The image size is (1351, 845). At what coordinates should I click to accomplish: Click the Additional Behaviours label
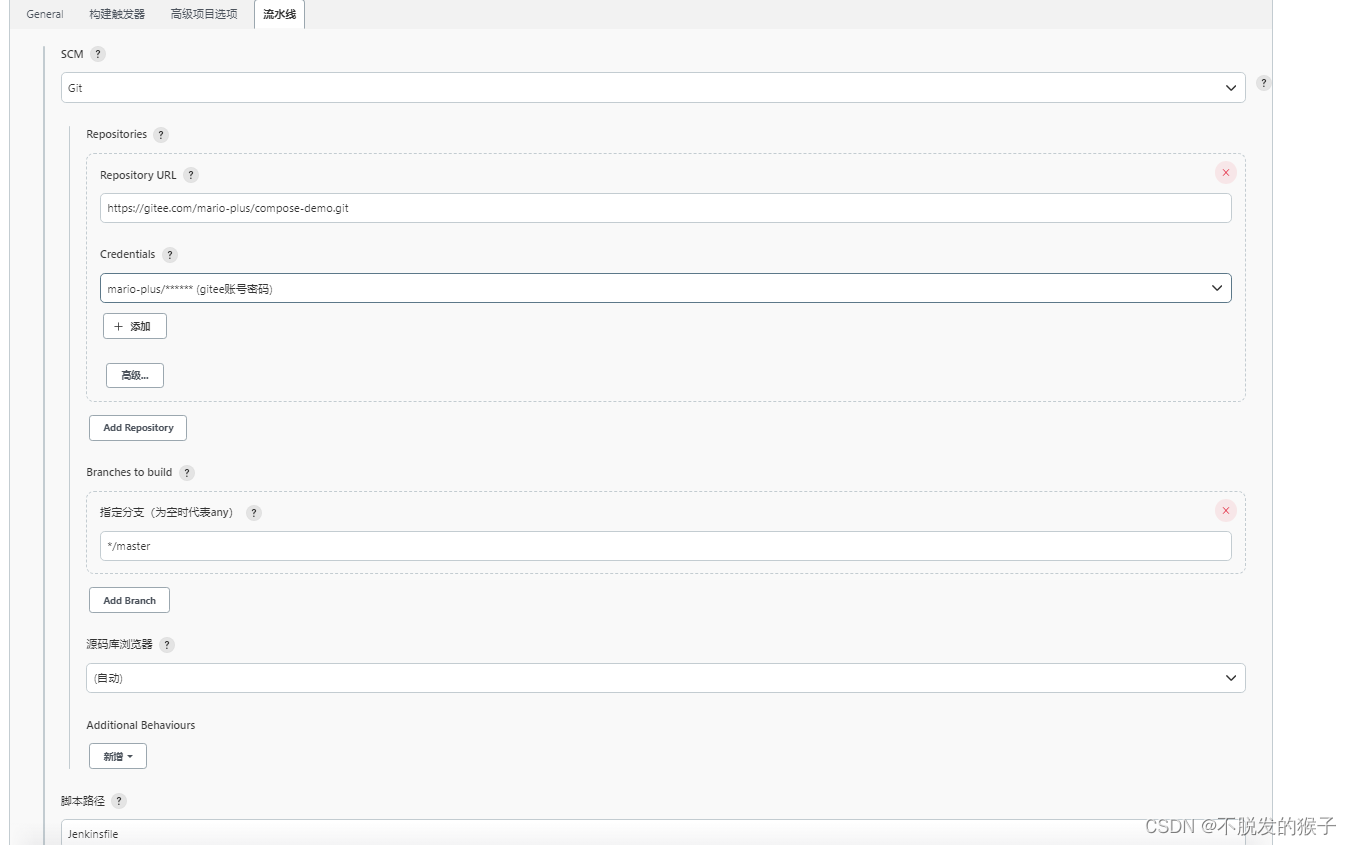141,725
